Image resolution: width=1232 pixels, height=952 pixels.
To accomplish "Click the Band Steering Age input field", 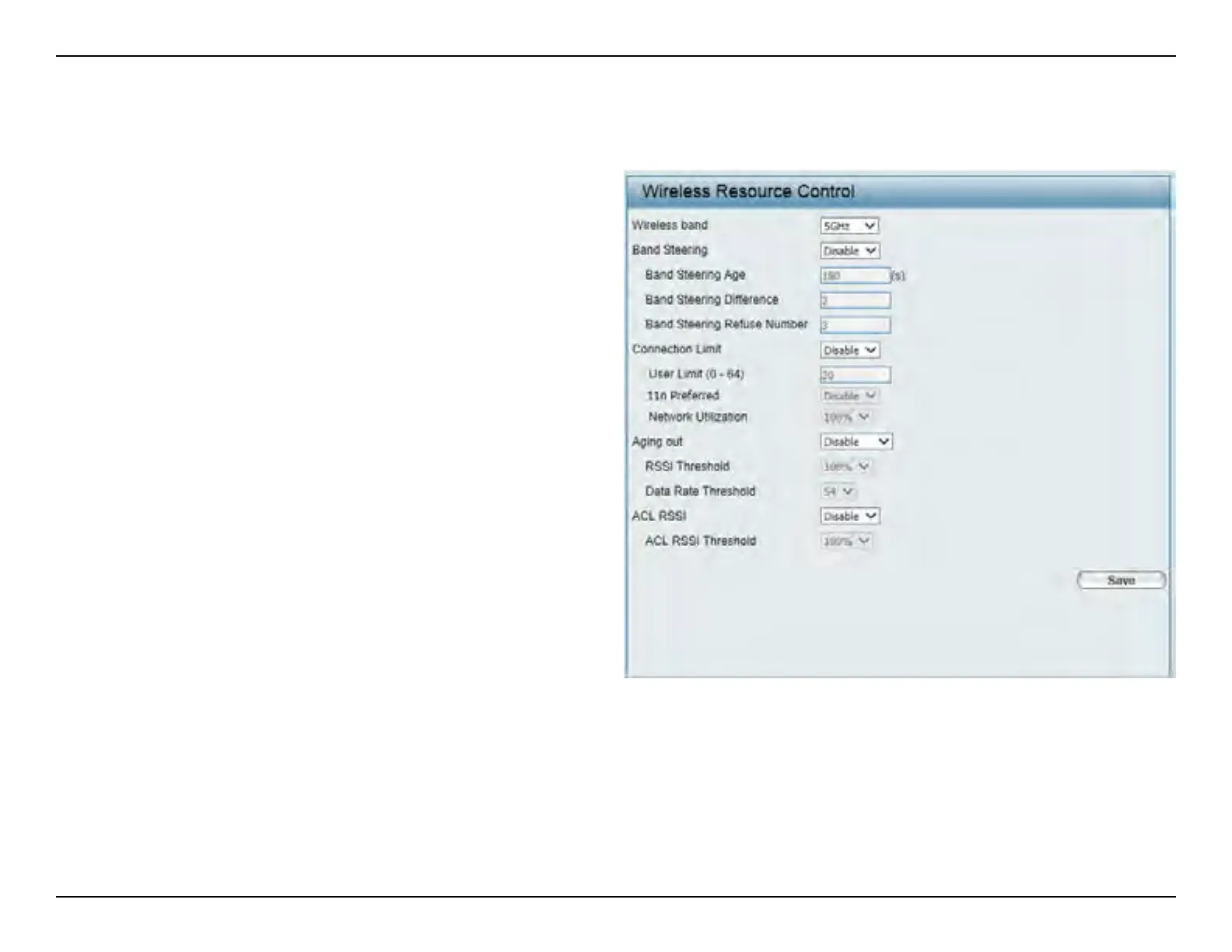I will [855, 275].
